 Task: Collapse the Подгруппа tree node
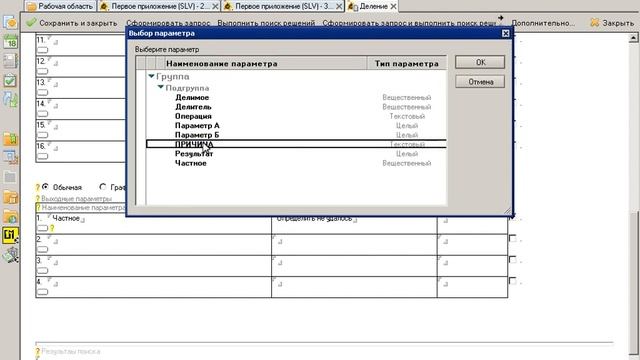point(160,87)
